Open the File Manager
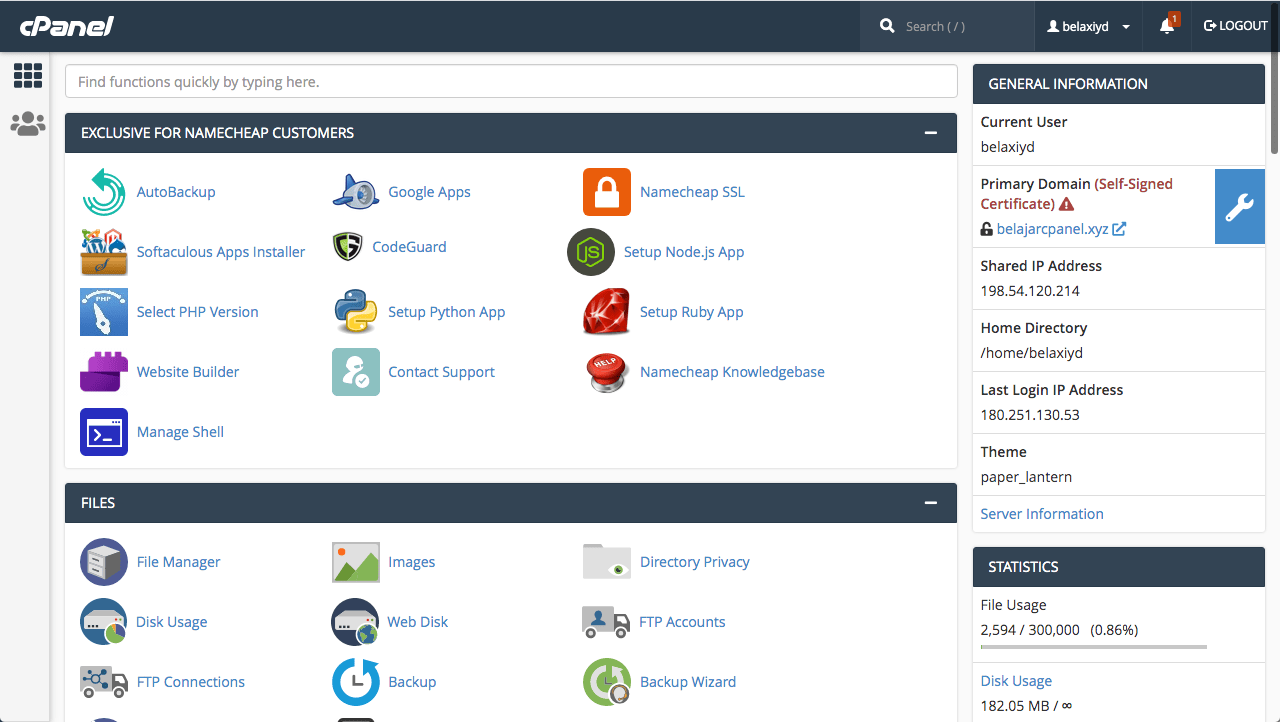1280x722 pixels. (x=178, y=561)
